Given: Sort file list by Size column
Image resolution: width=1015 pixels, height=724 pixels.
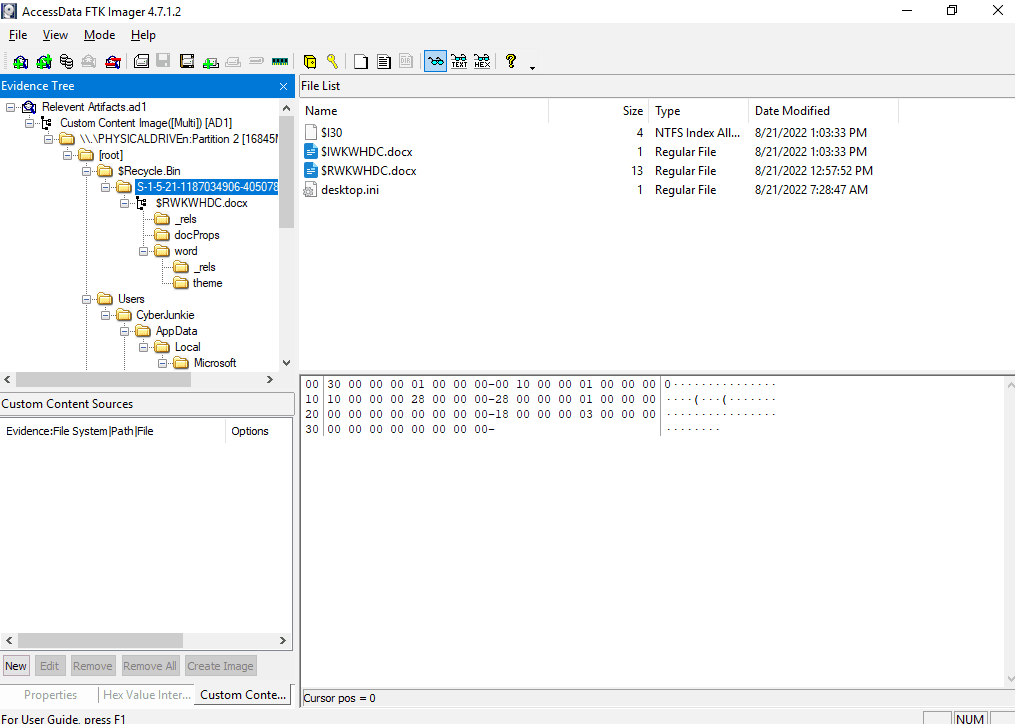Looking at the screenshot, I should point(599,111).
